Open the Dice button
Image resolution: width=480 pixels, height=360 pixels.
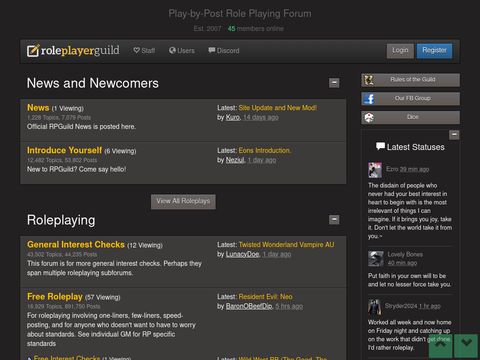tap(410, 117)
